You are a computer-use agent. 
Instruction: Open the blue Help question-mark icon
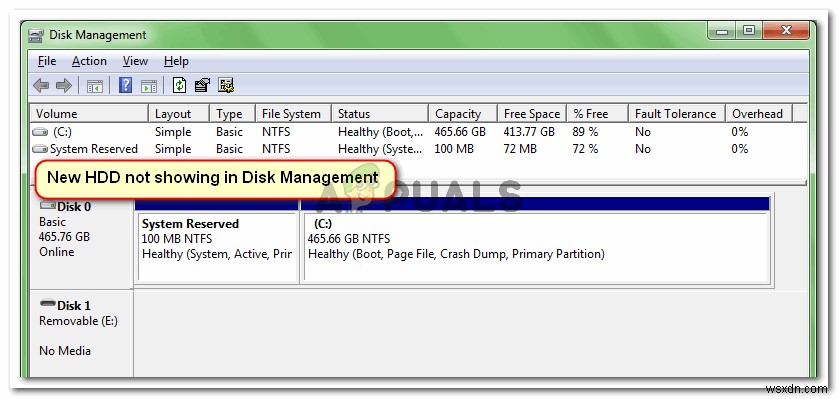[x=125, y=85]
